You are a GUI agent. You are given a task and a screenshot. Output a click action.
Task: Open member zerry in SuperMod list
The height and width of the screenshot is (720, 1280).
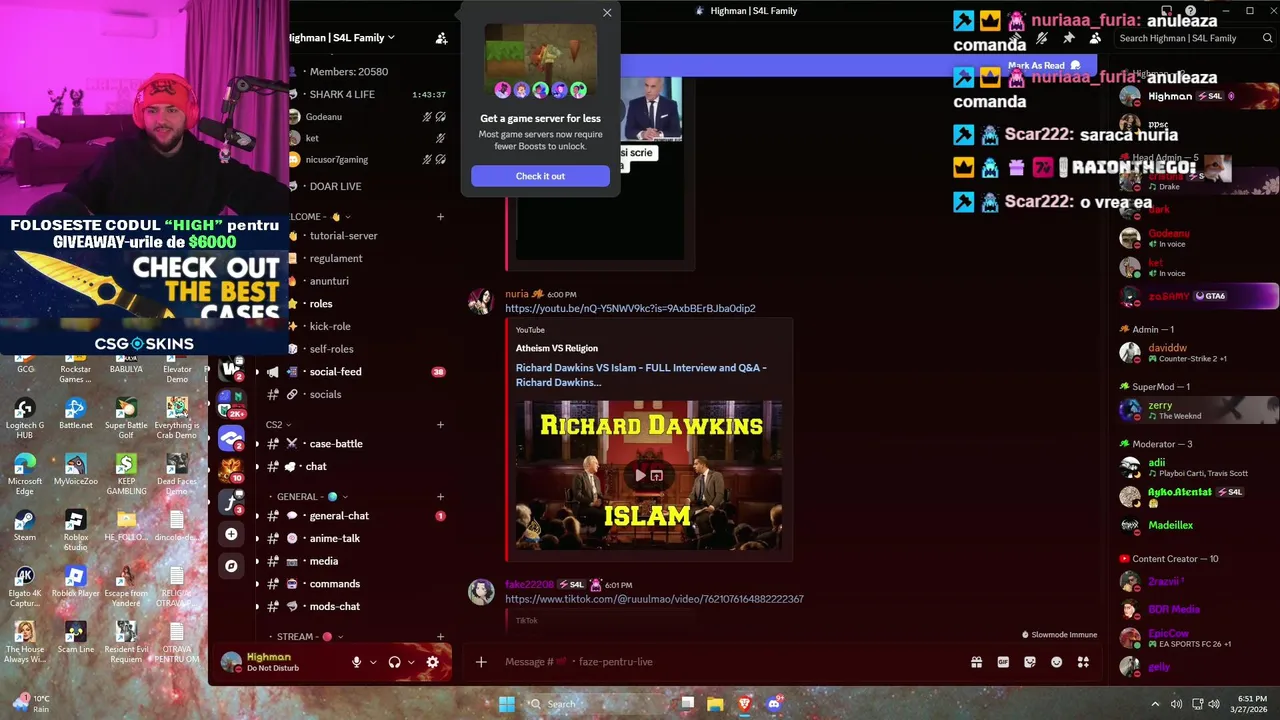pyautogui.click(x=1198, y=410)
